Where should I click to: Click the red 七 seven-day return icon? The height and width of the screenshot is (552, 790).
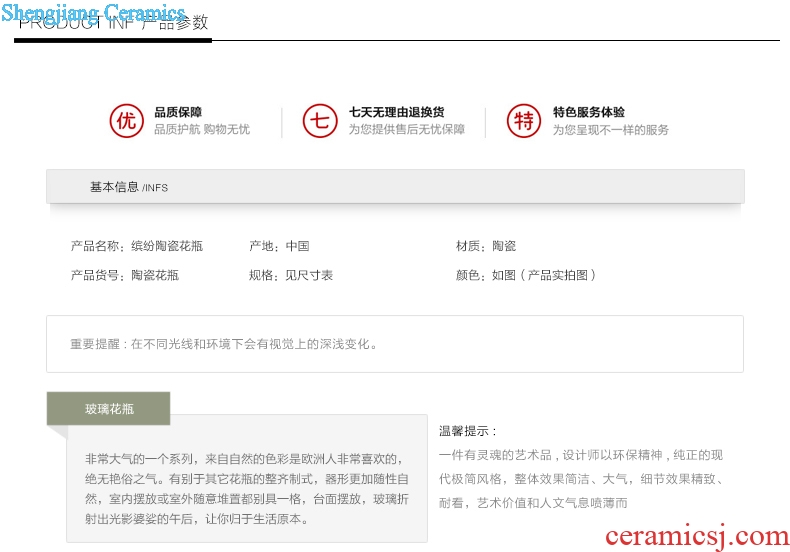click(320, 121)
